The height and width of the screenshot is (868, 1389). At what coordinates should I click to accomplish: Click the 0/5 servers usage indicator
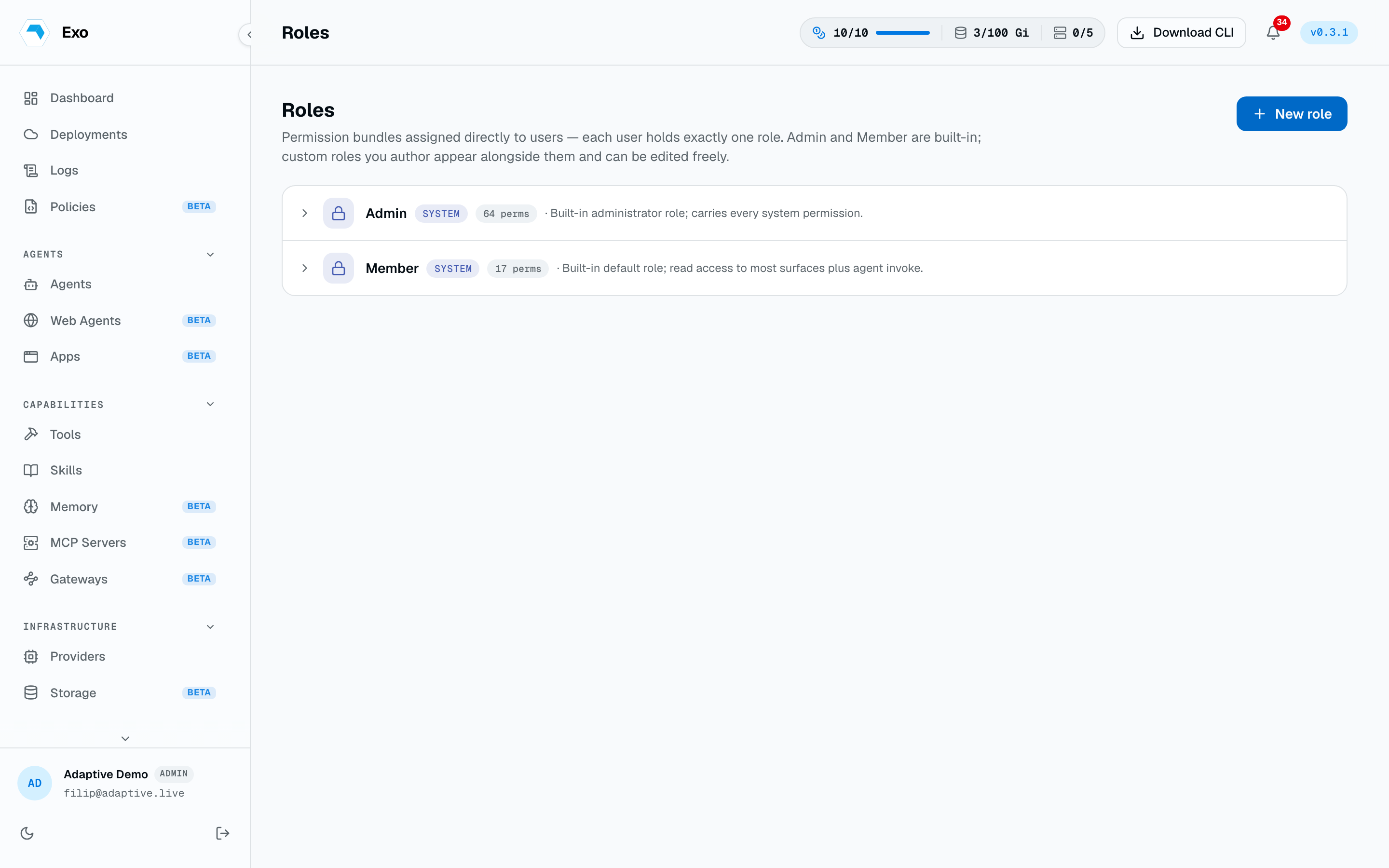(1073, 33)
